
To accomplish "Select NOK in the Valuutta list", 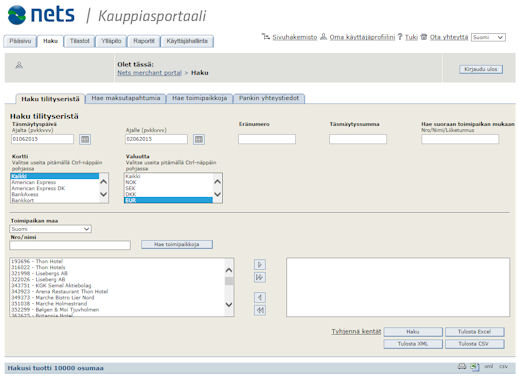I will tap(168, 182).
